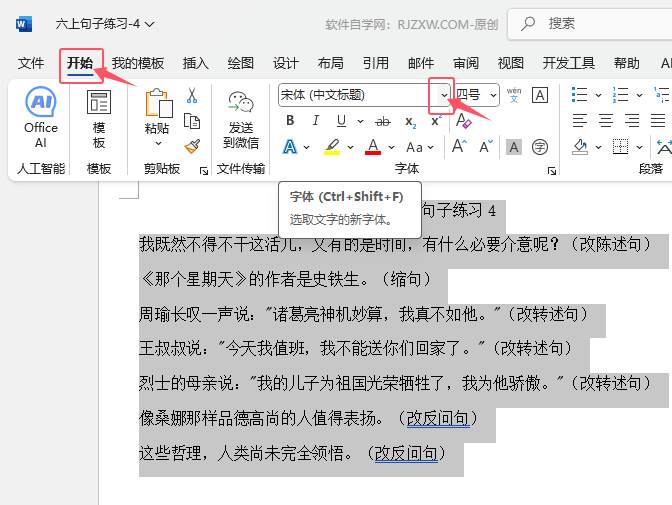The image size is (672, 505).
Task: Apply paragraph shading bucket icon
Action: 580,147
